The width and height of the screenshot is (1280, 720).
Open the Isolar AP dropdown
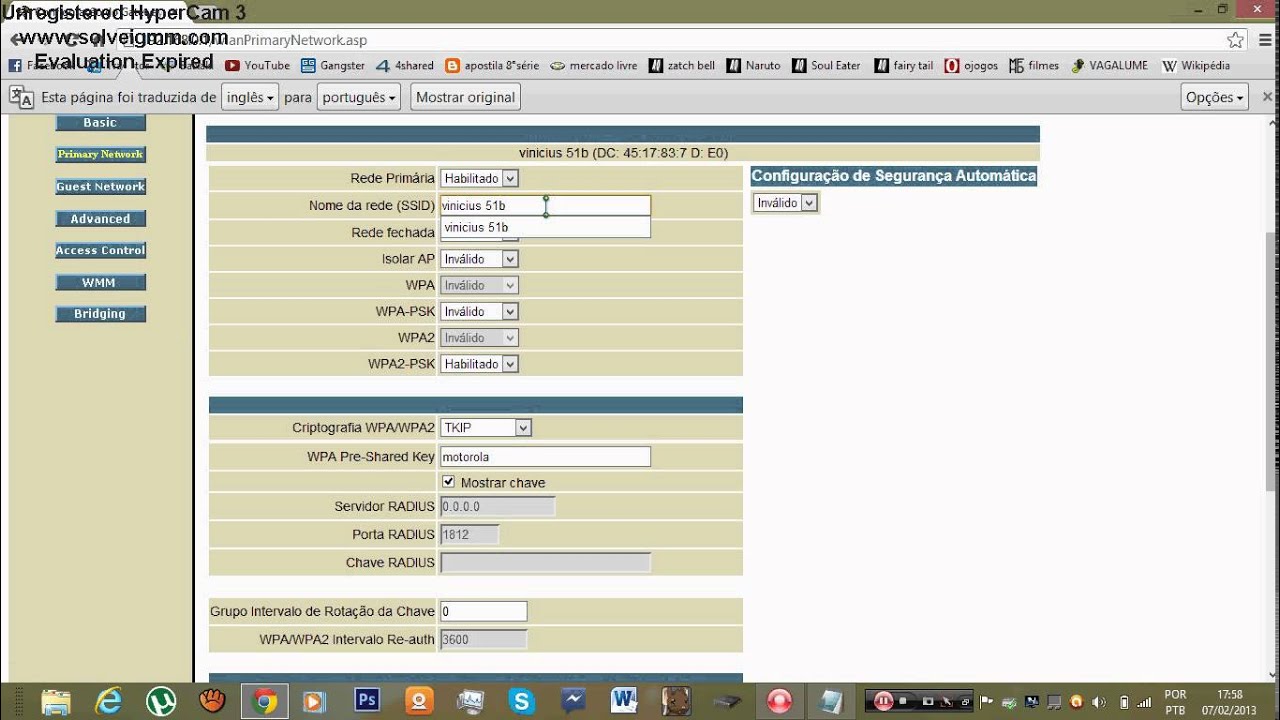click(x=479, y=259)
